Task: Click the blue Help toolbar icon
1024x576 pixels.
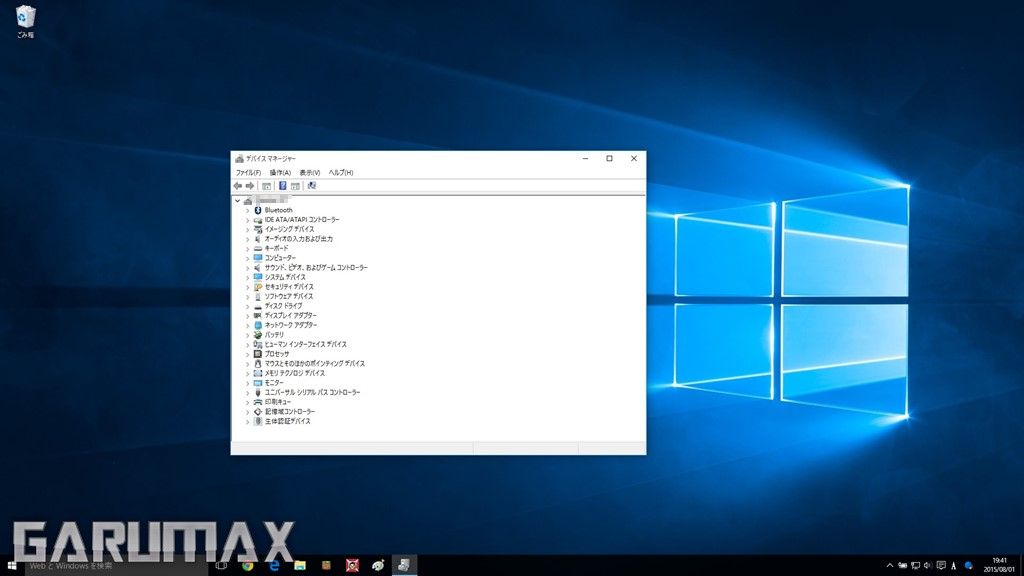Action: pyautogui.click(x=283, y=186)
